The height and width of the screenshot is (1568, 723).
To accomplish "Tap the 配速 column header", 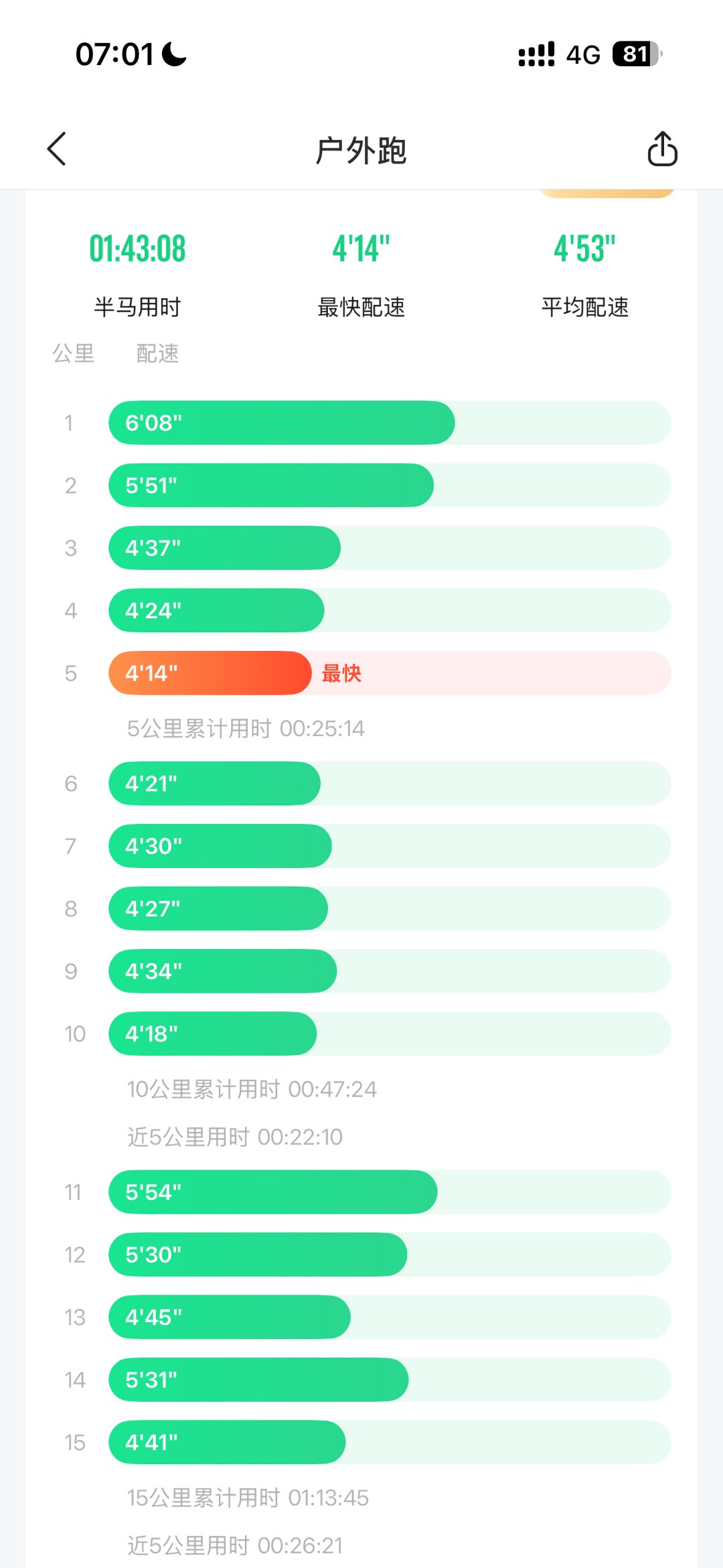I will [157, 354].
